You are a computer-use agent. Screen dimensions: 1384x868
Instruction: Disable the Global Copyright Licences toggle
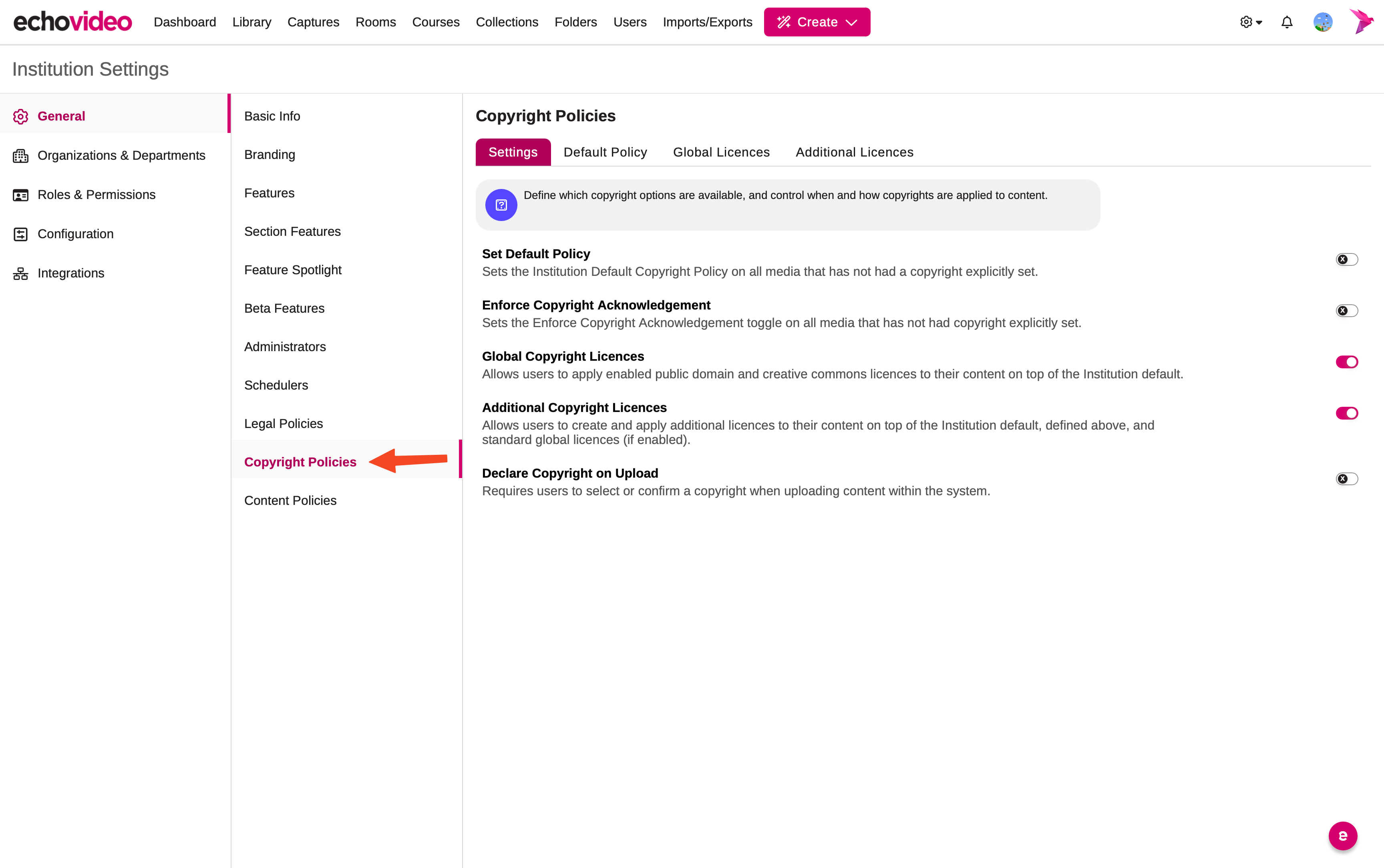point(1347,362)
